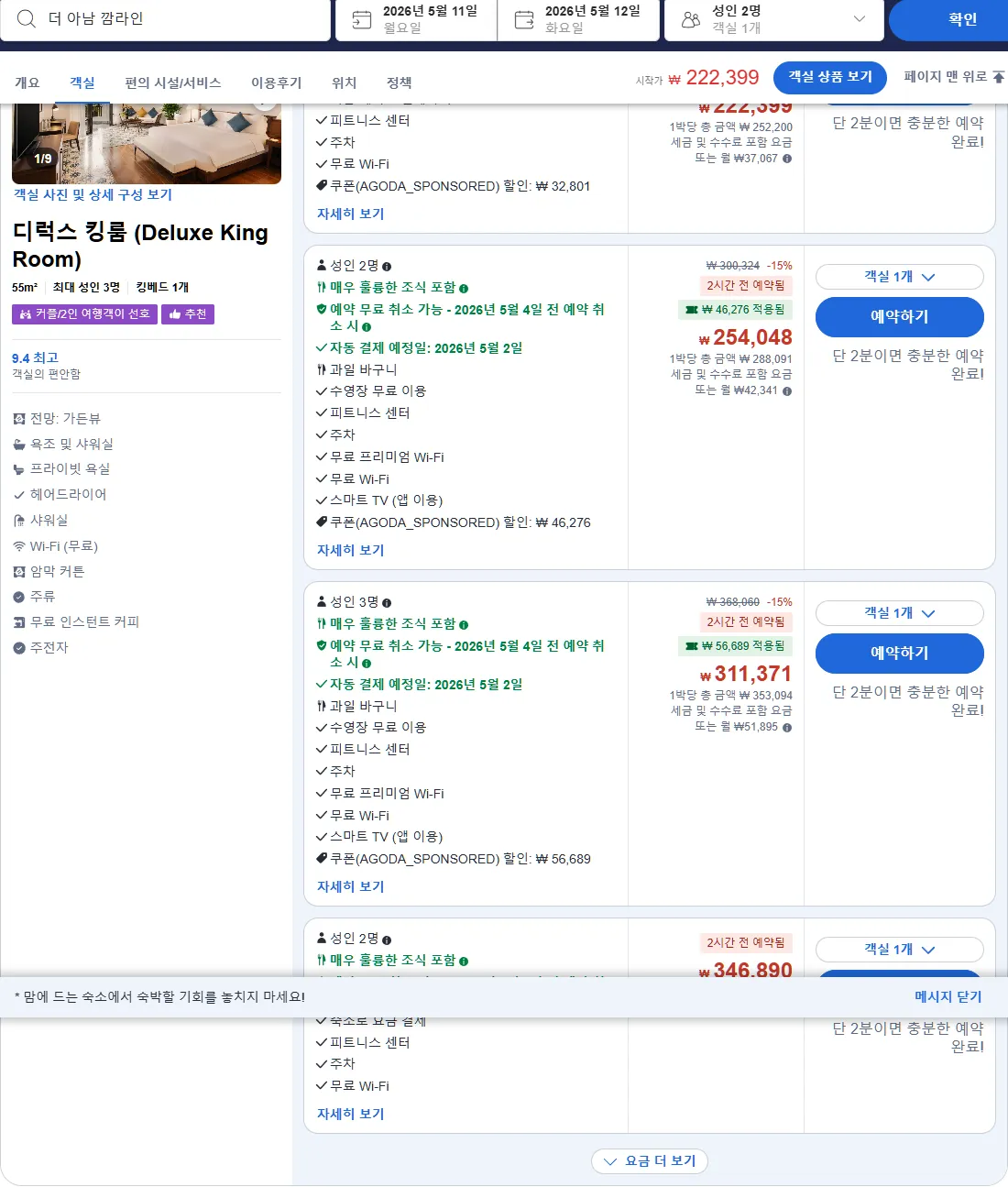1008x1187 pixels.
Task: Click the ₩254,048 price
Action: 745,337
